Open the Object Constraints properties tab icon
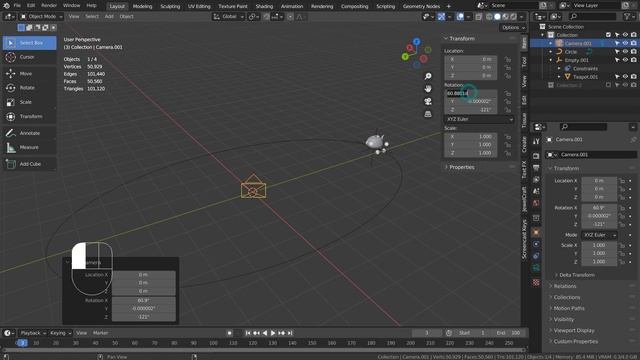The image size is (640, 360). (536, 256)
